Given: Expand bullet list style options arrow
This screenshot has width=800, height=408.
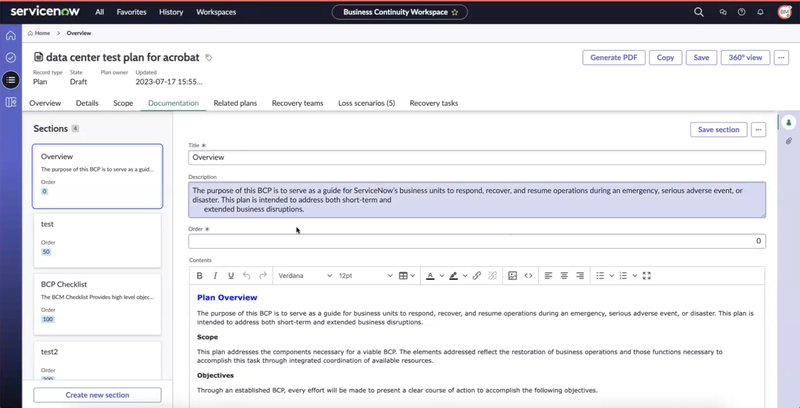Looking at the screenshot, I should point(611,275).
